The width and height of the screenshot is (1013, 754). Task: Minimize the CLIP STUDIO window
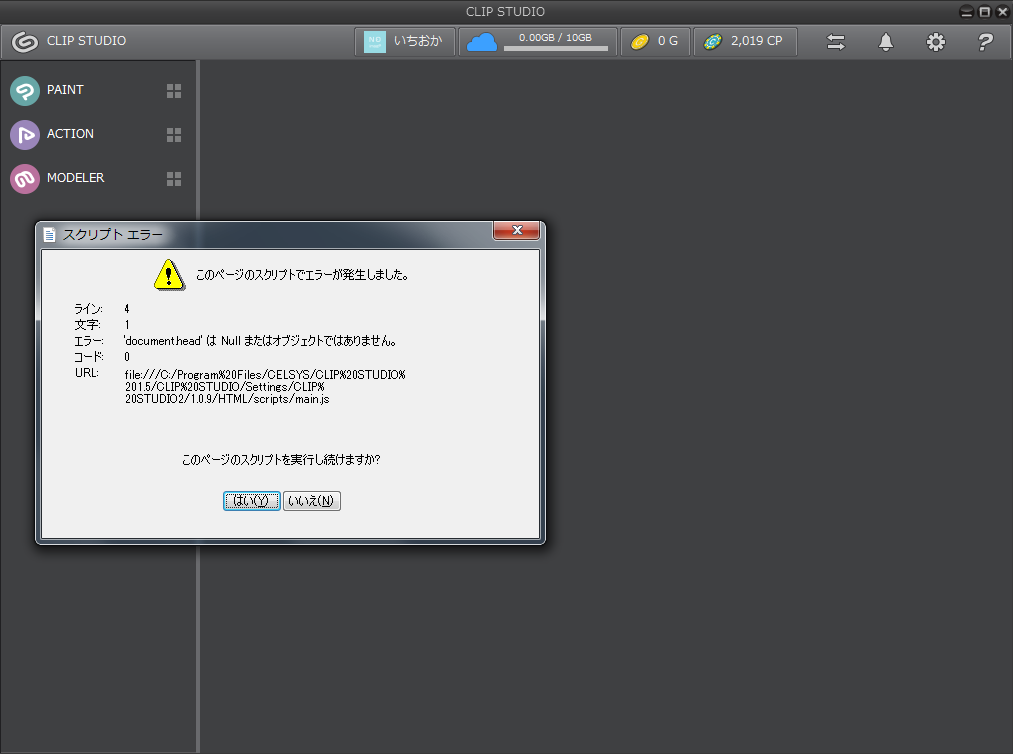click(966, 12)
